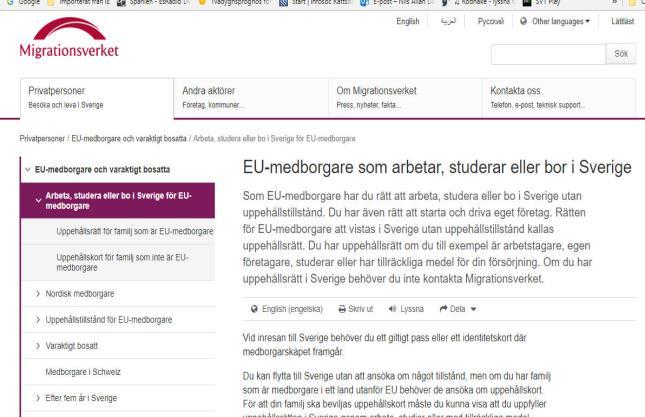The height and width of the screenshot is (417, 645).
Task: Click the Dela share button label
Action: click(457, 309)
